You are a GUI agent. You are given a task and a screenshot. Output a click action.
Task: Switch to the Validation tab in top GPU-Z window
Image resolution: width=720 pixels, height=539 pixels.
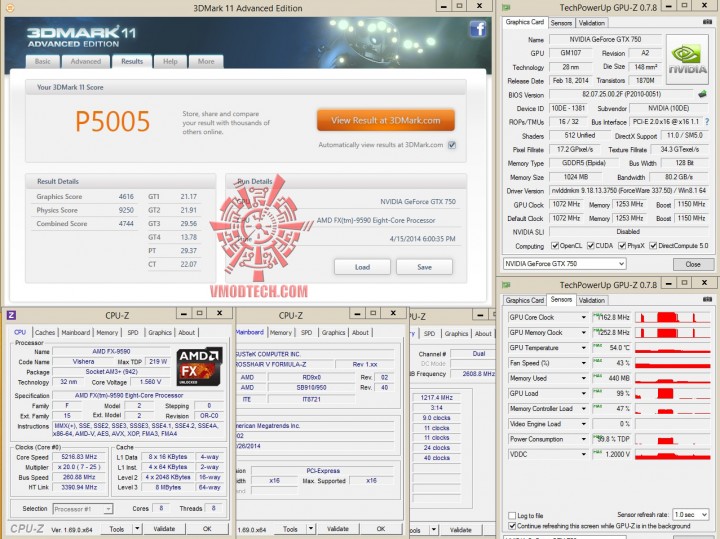click(x=591, y=23)
